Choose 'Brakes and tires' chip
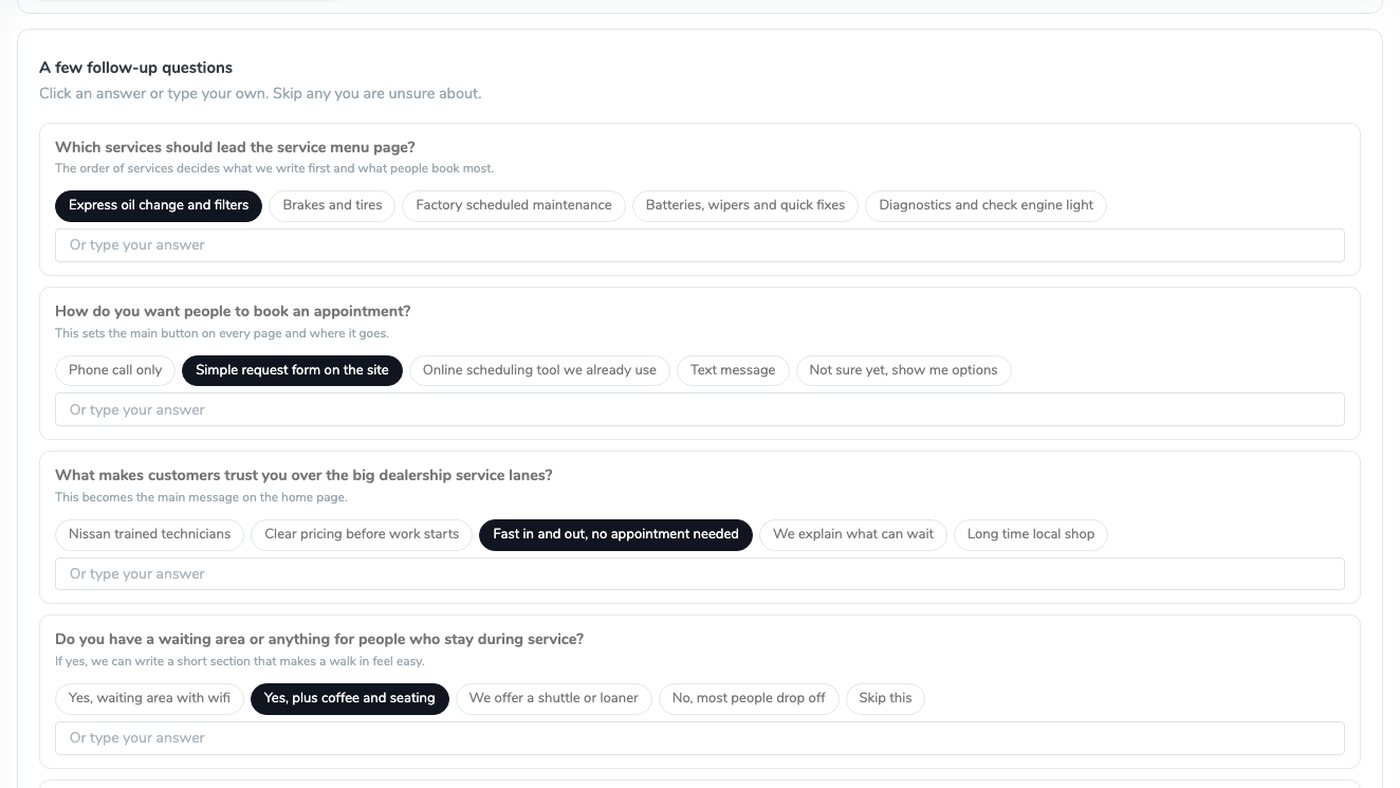This screenshot has width=1400, height=788. (x=332, y=206)
